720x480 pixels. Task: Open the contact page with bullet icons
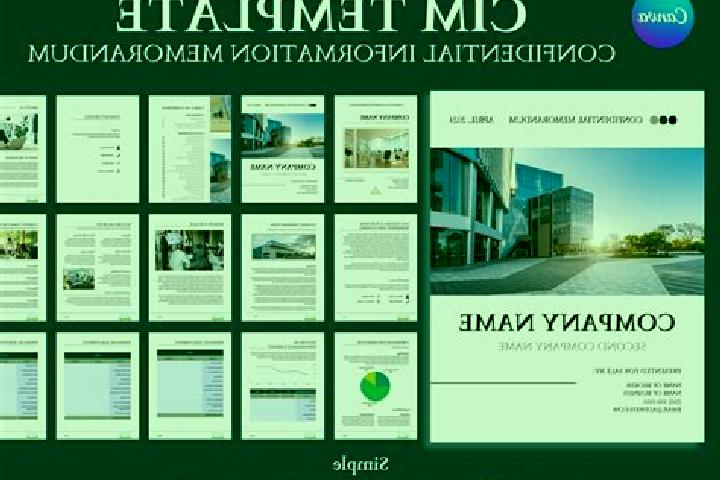click(x=97, y=149)
